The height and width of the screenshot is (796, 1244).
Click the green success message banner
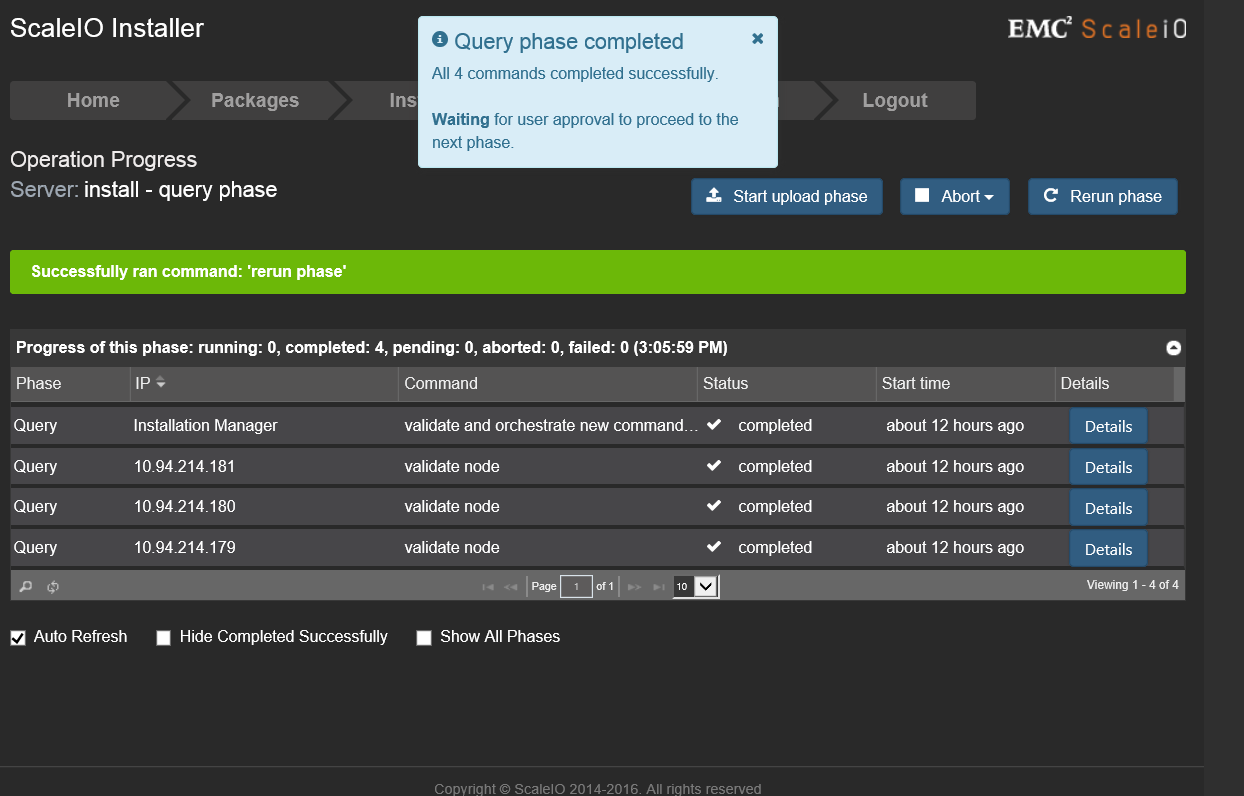pos(598,272)
